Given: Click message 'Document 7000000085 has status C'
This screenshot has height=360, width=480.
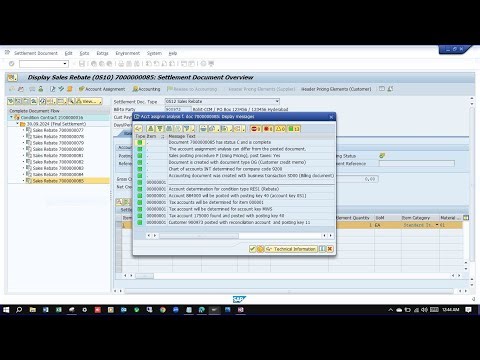Looking at the screenshot, I should point(220,142).
